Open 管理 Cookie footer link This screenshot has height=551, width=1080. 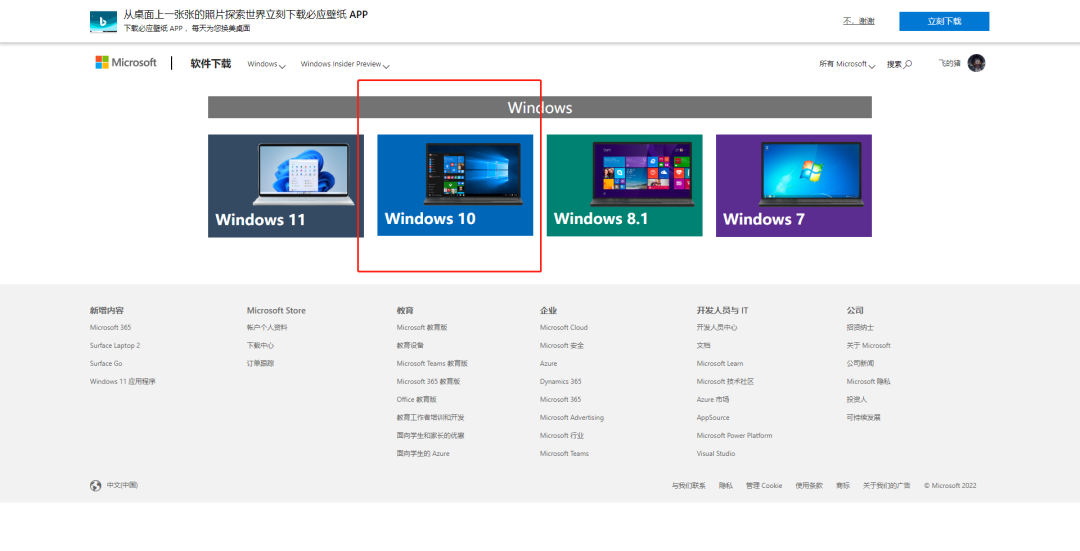pos(764,486)
